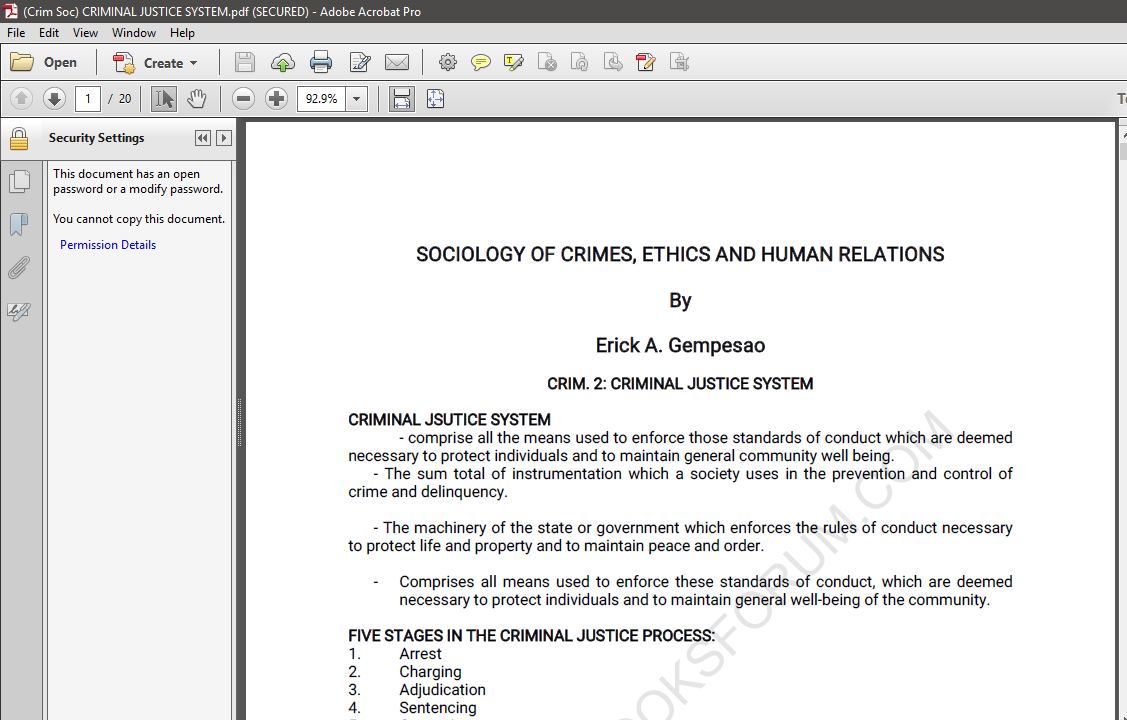The width and height of the screenshot is (1127, 720).
Task: Open the Attachments paperclip panel icon
Action: tap(19, 268)
